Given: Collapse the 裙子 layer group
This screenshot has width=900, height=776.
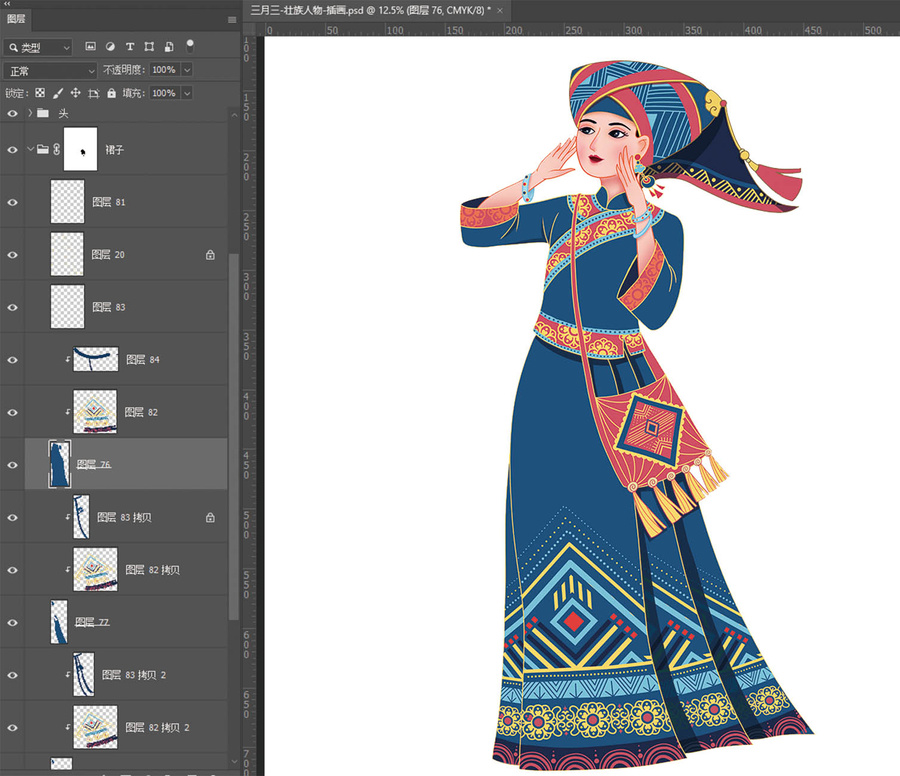Looking at the screenshot, I should pos(30,149).
